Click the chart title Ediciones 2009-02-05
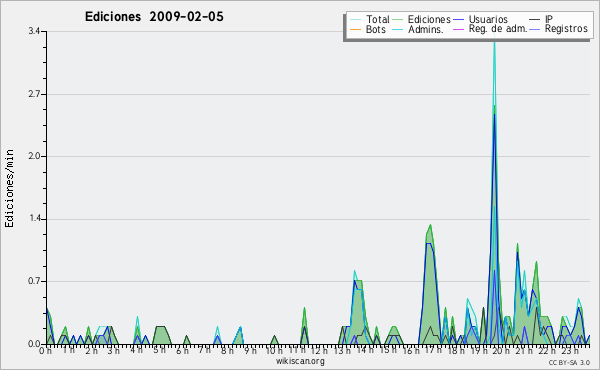 [154, 17]
